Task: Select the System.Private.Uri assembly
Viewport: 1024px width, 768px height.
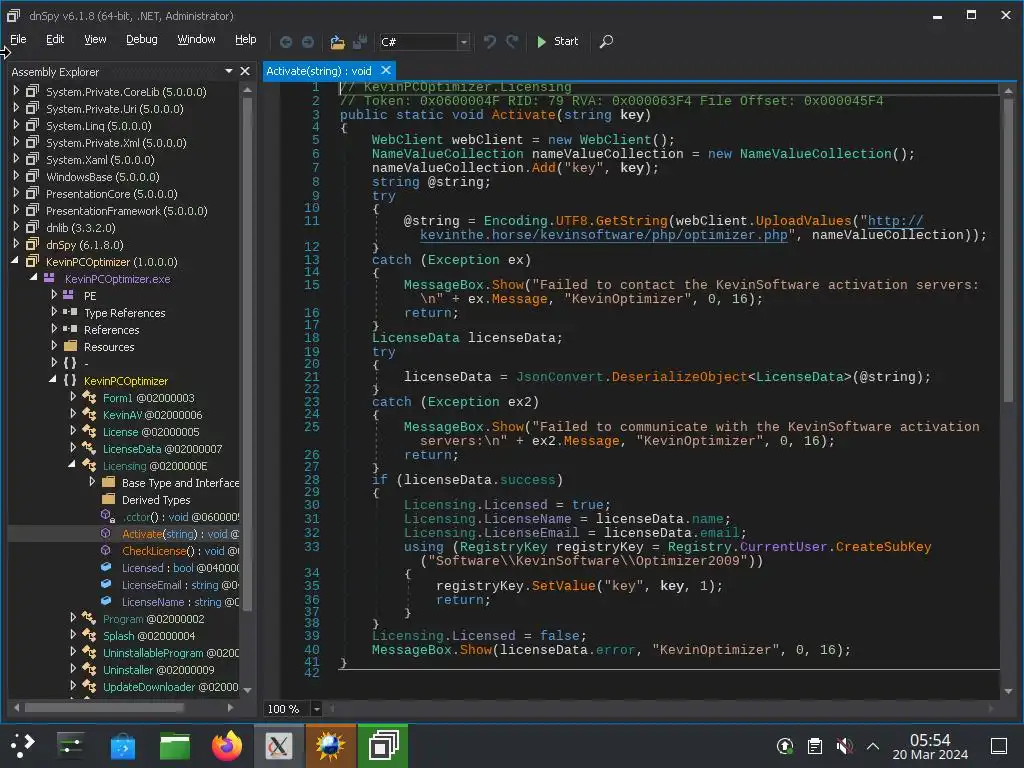Action: pyautogui.click(x=114, y=109)
